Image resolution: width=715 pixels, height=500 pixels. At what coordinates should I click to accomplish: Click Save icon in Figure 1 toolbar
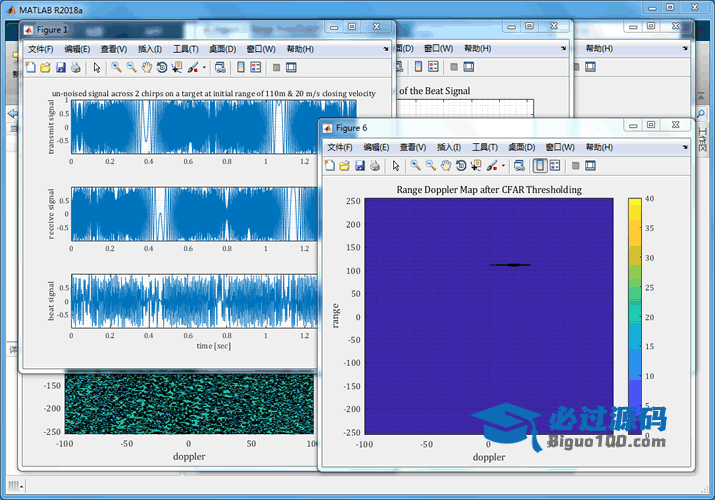[x=61, y=67]
